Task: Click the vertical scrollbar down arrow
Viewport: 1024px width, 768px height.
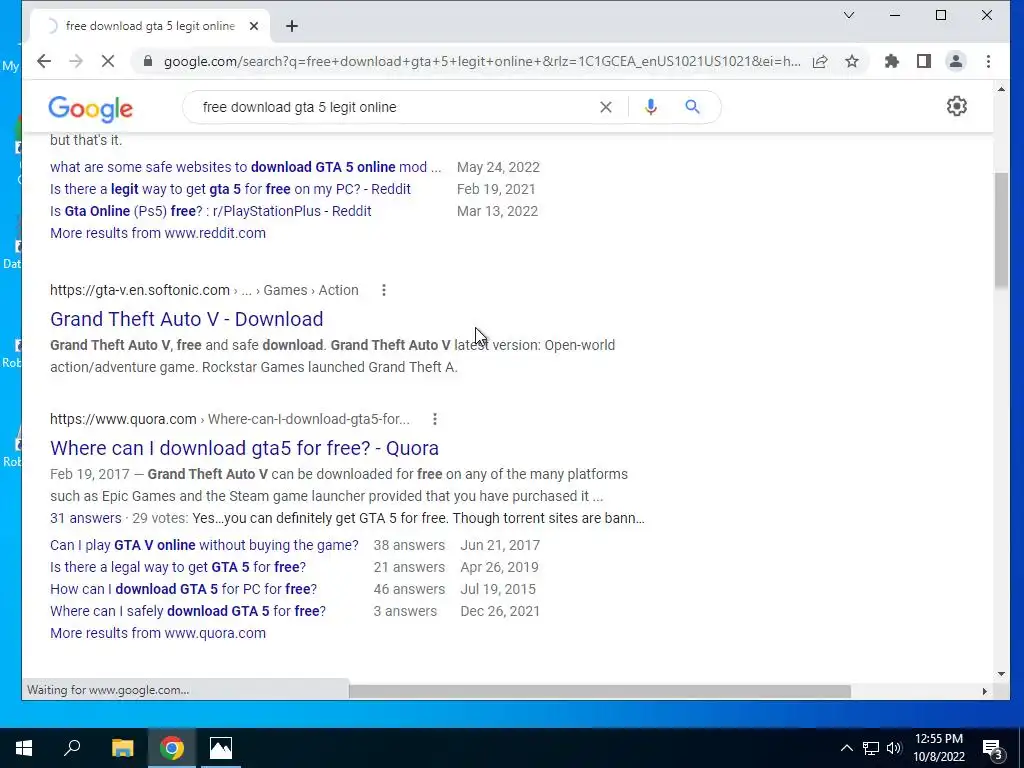Action: point(1001,674)
